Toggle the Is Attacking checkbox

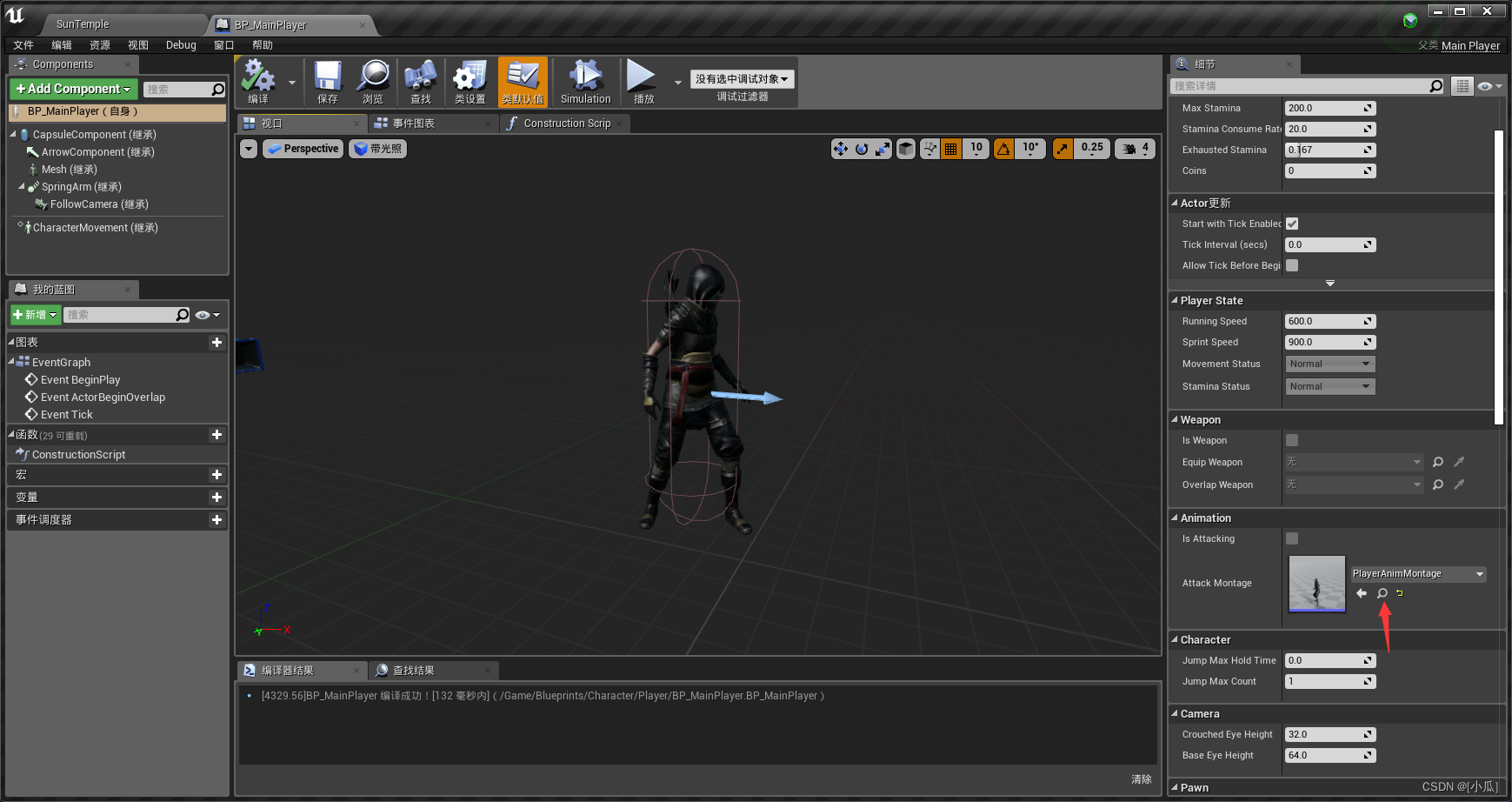coord(1292,538)
